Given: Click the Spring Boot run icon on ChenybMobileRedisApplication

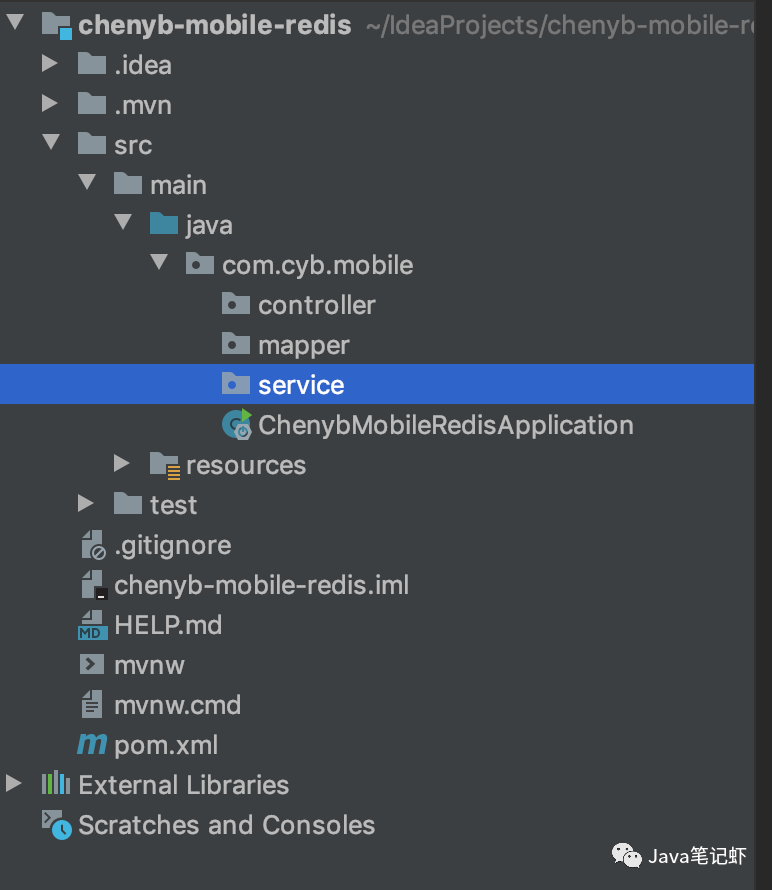Looking at the screenshot, I should (x=236, y=424).
